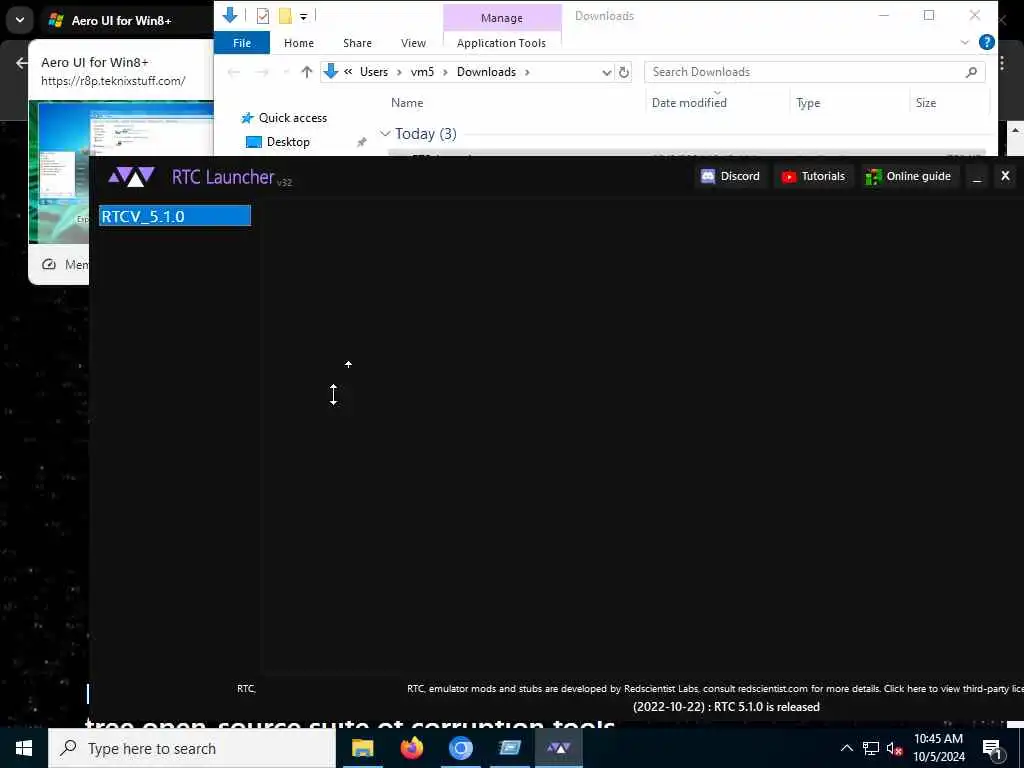
Task: Click the Aero UI page preview thumbnail
Action: [x=121, y=172]
